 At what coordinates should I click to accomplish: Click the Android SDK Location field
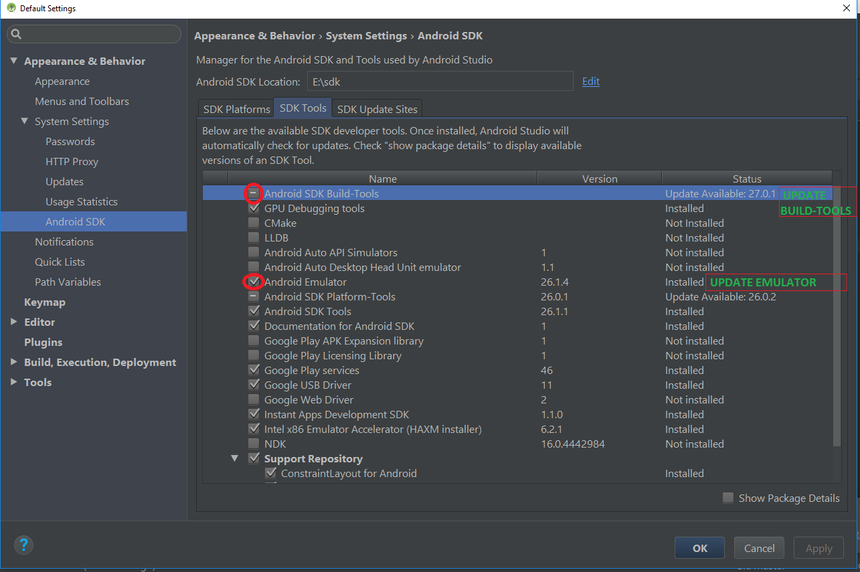click(x=439, y=82)
